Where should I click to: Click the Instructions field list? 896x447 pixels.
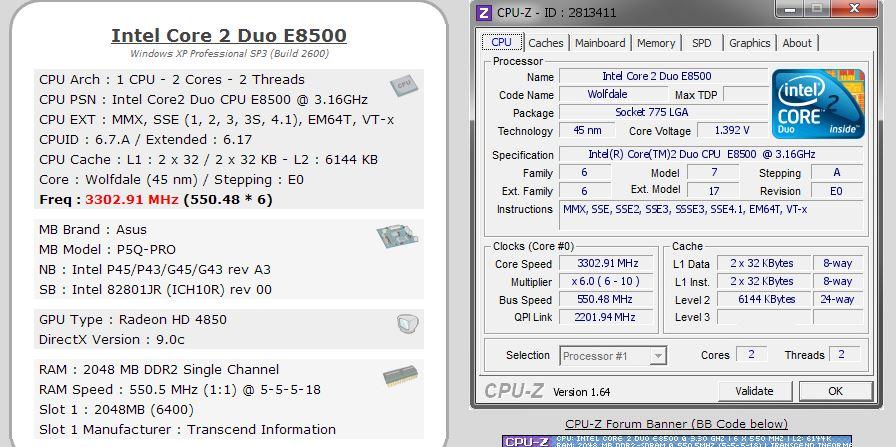(x=710, y=215)
